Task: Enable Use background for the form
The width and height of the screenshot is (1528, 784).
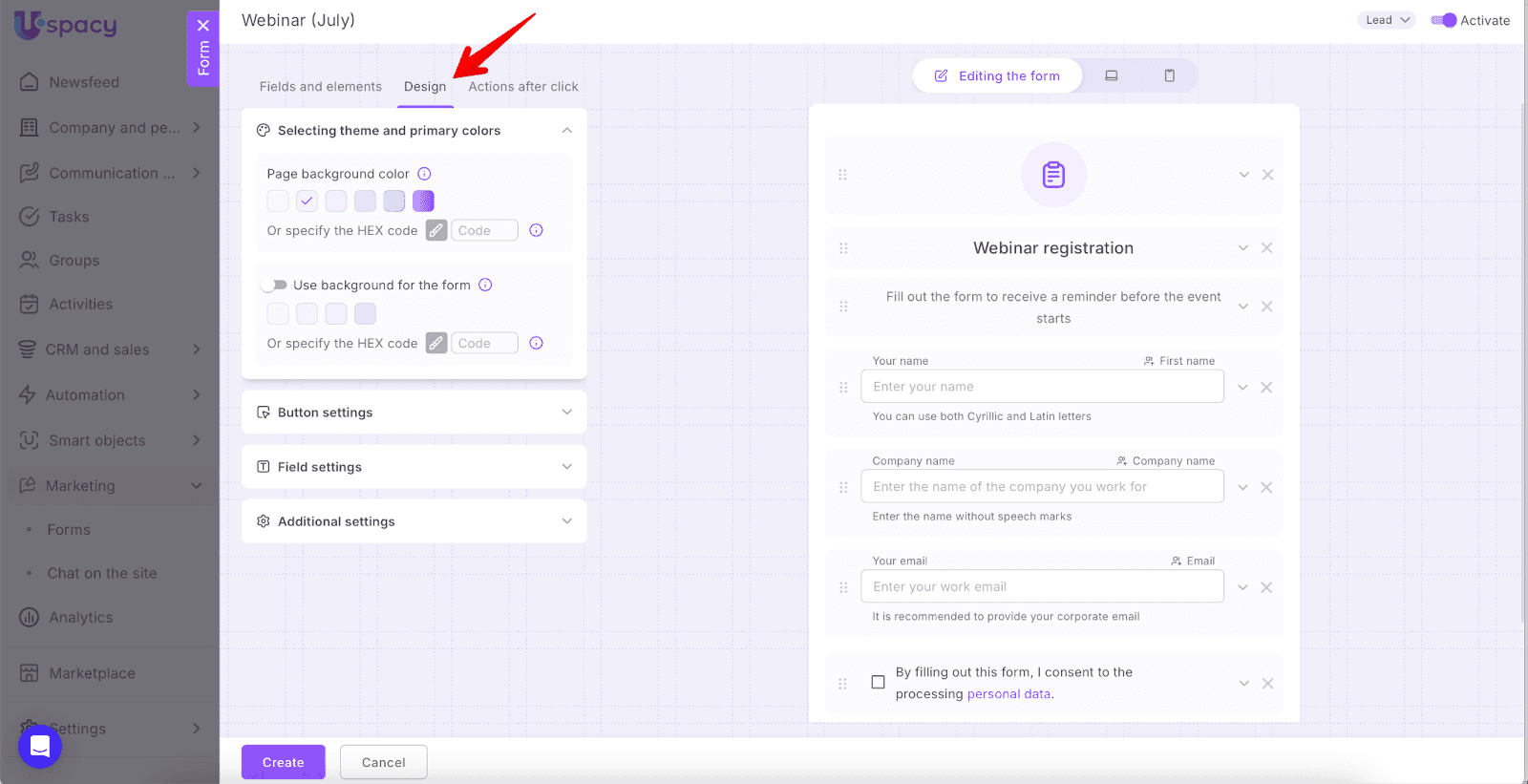Action: tap(274, 285)
